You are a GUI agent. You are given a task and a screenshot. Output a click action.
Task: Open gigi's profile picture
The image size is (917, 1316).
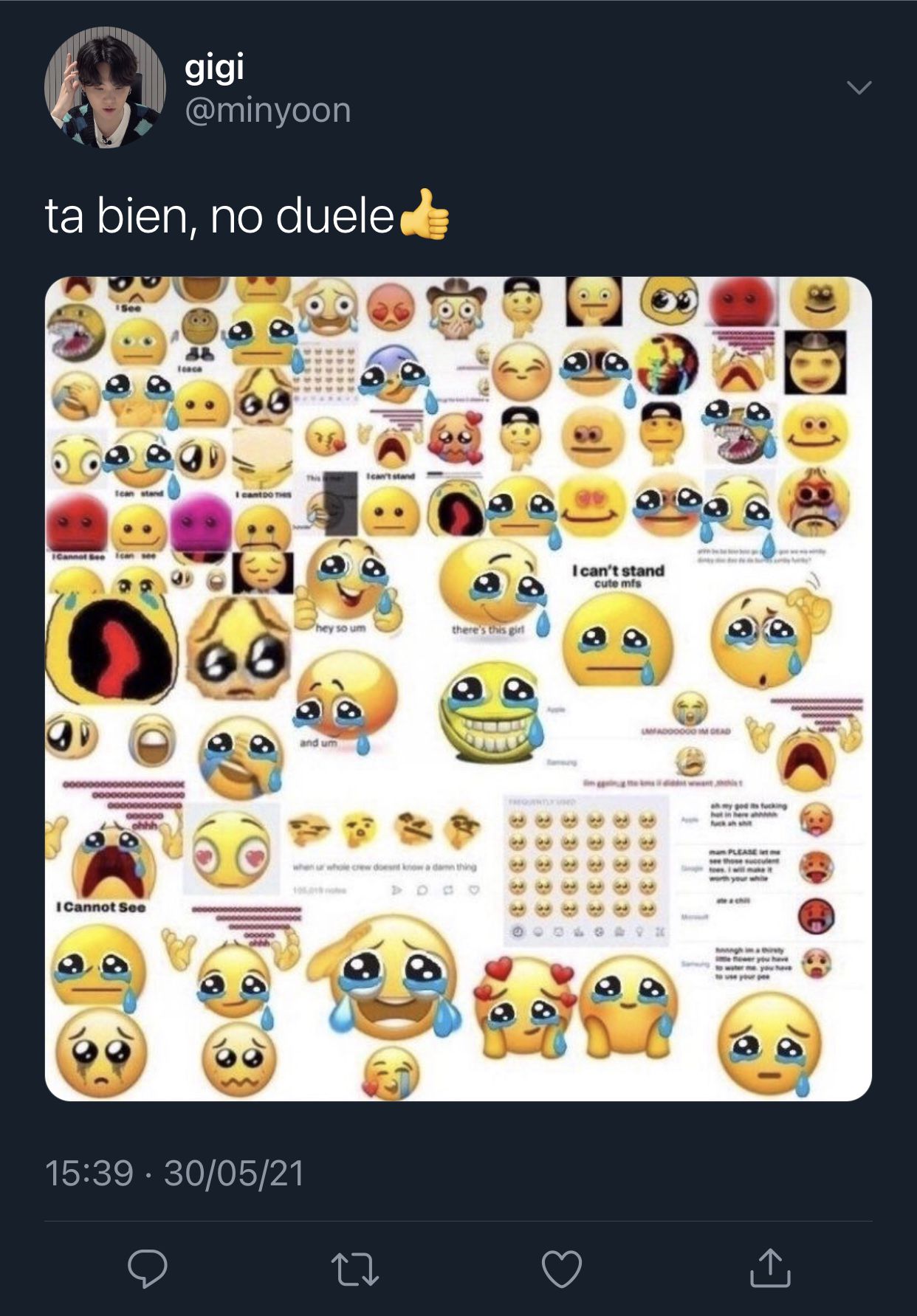[x=105, y=87]
